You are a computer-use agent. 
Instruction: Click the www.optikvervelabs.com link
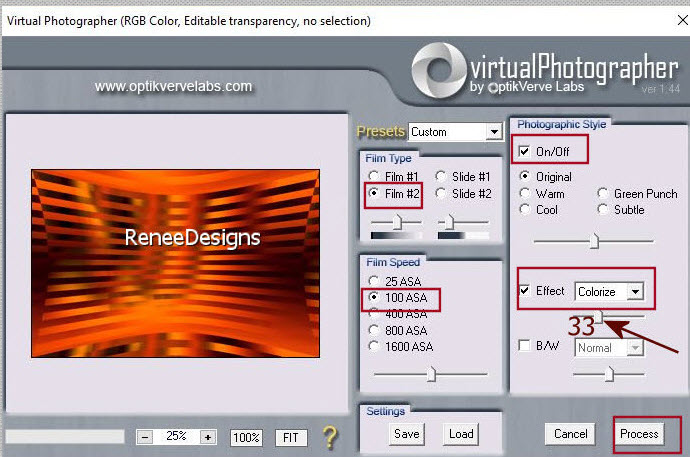(173, 86)
